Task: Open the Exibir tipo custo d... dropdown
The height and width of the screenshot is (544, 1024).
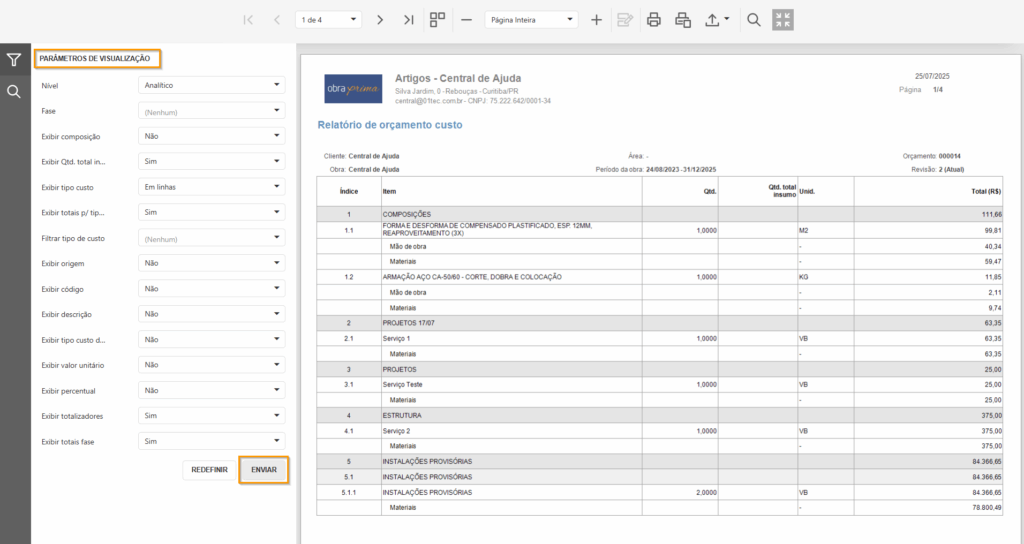Action: tap(212, 340)
